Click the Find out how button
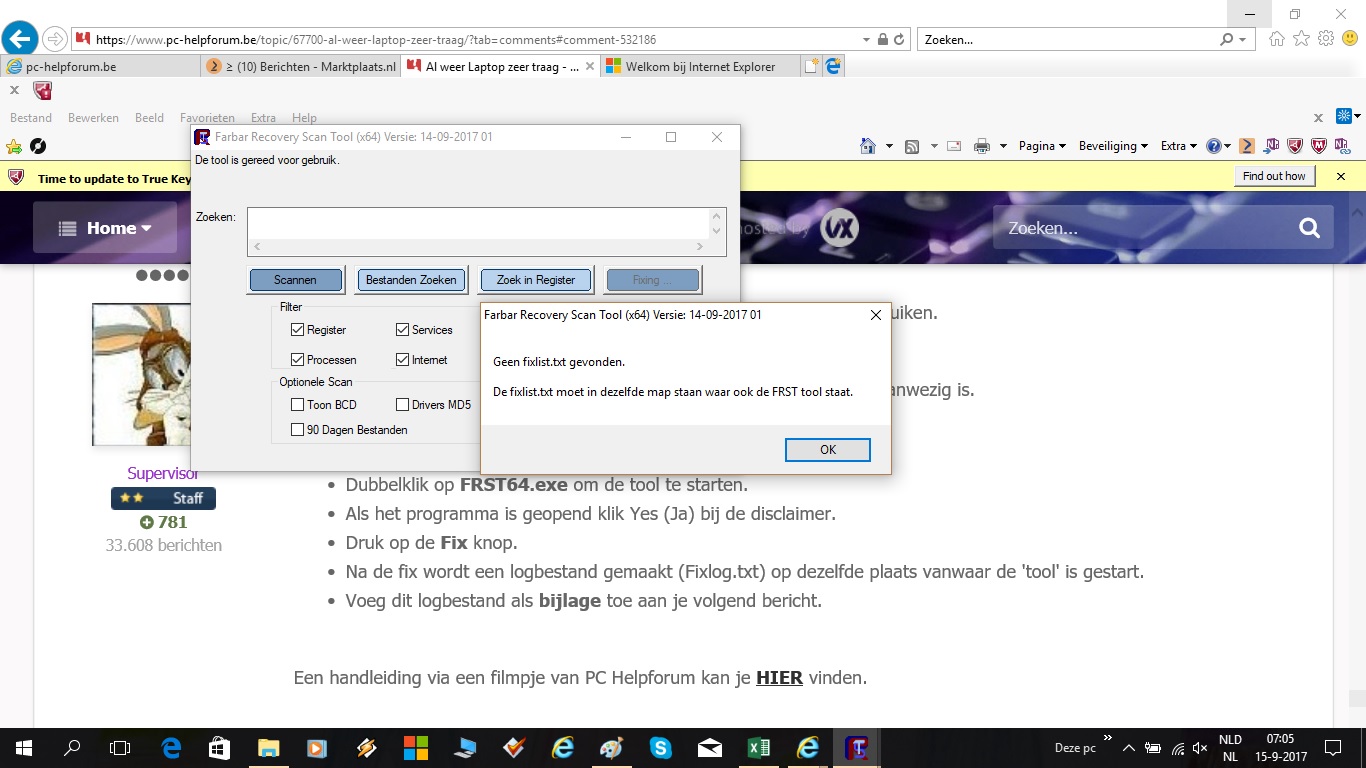Viewport: 1366px width, 768px height. tap(1274, 176)
